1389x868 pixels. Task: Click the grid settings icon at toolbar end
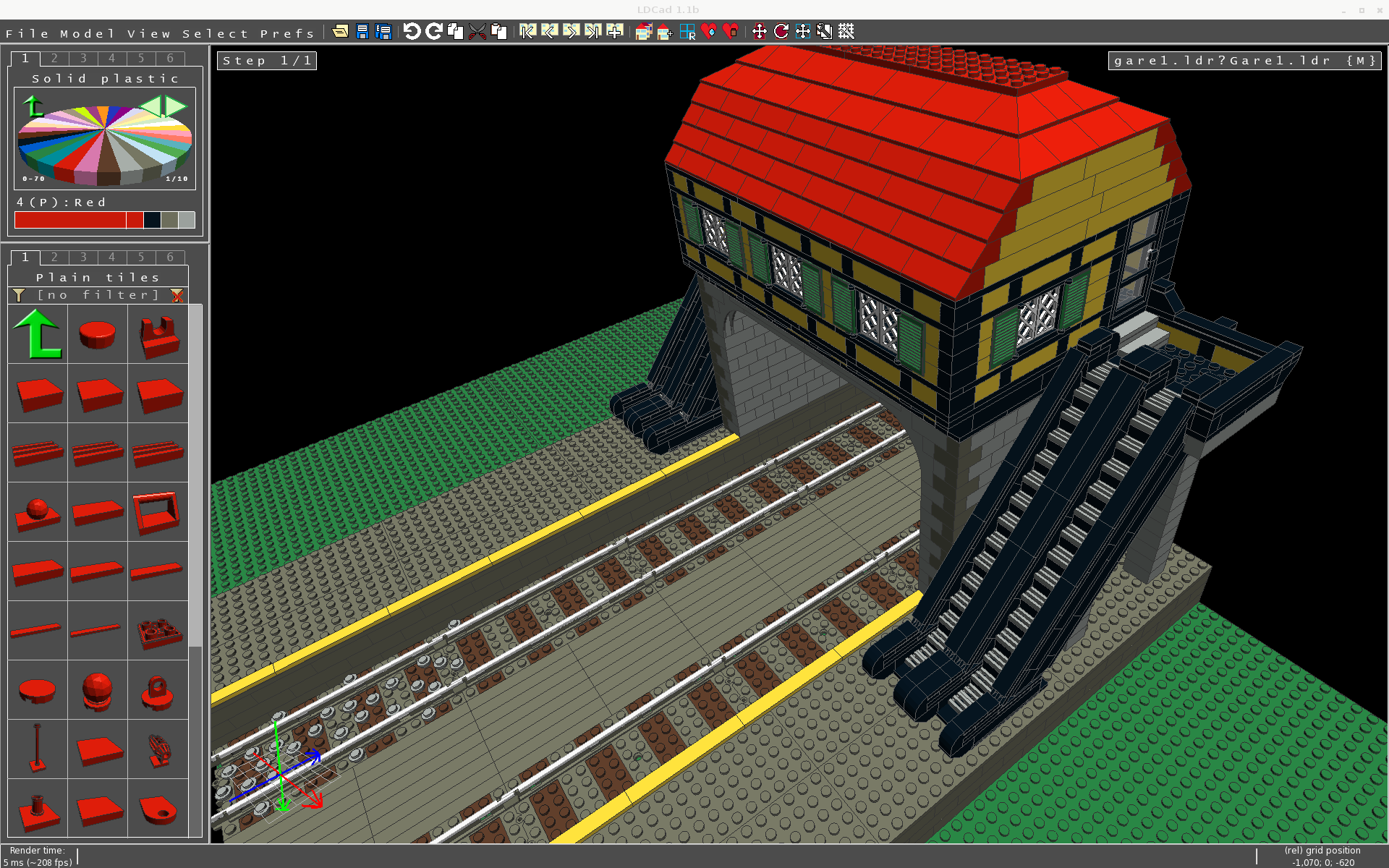[x=846, y=32]
